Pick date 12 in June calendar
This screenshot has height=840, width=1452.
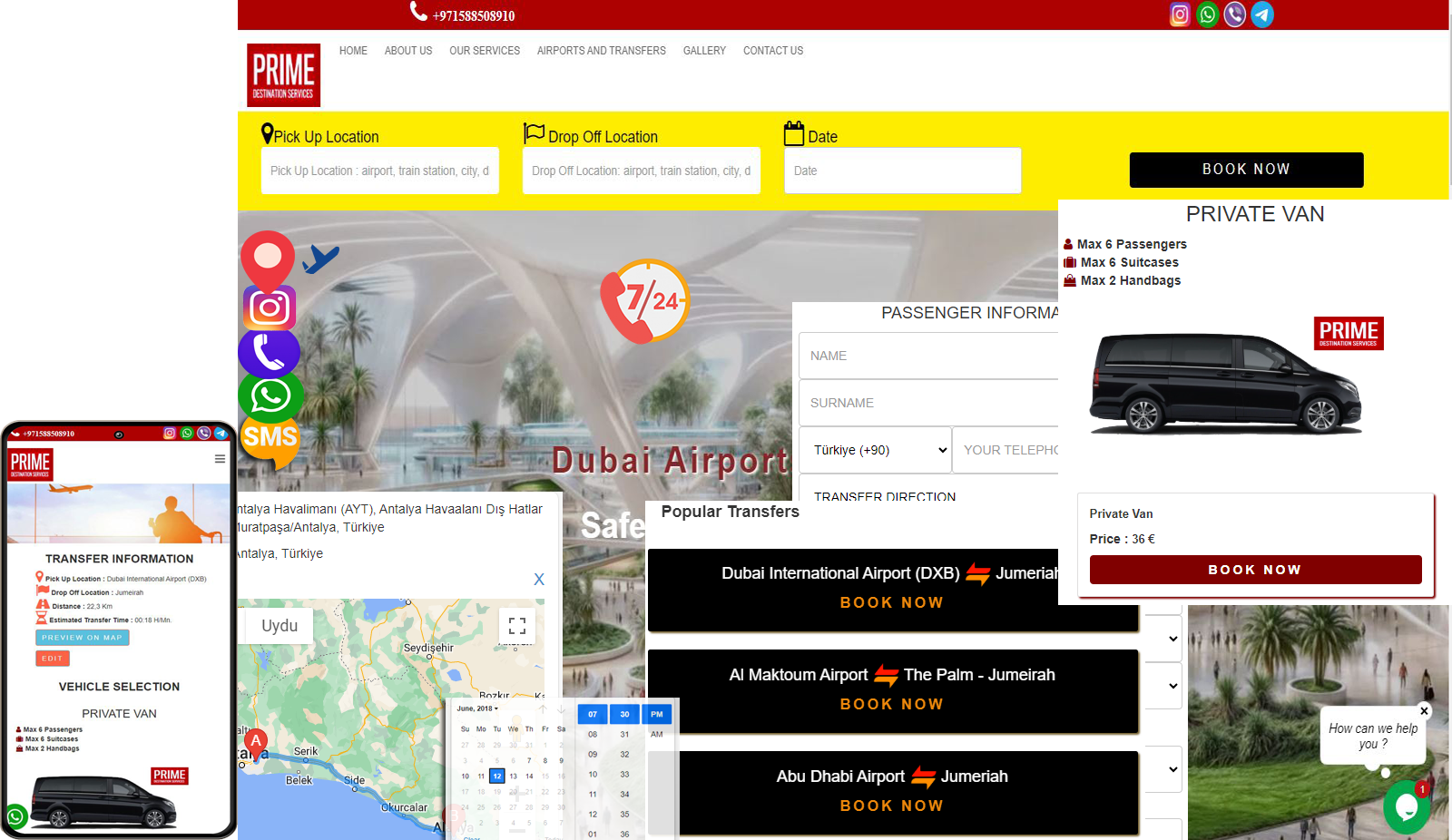(496, 776)
